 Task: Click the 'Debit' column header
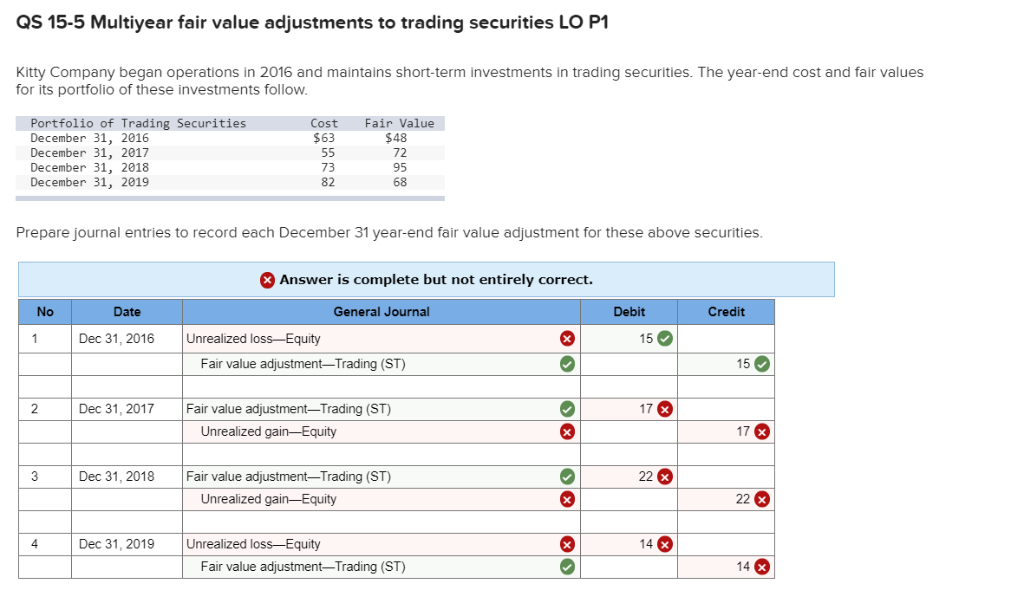629,312
